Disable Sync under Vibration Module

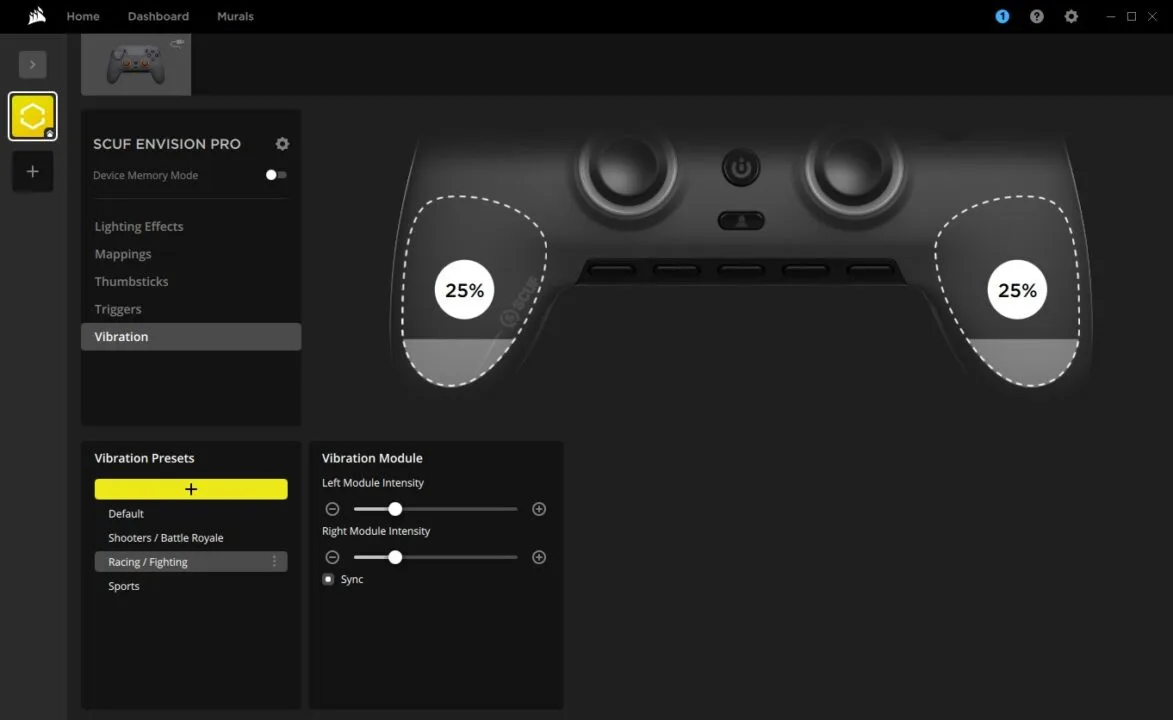tap(328, 579)
